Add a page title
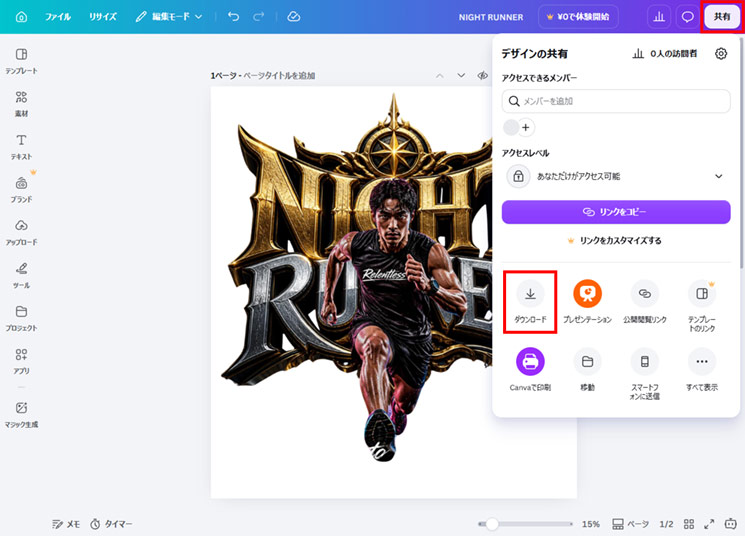Viewport: 745px width, 536px height. (x=279, y=76)
